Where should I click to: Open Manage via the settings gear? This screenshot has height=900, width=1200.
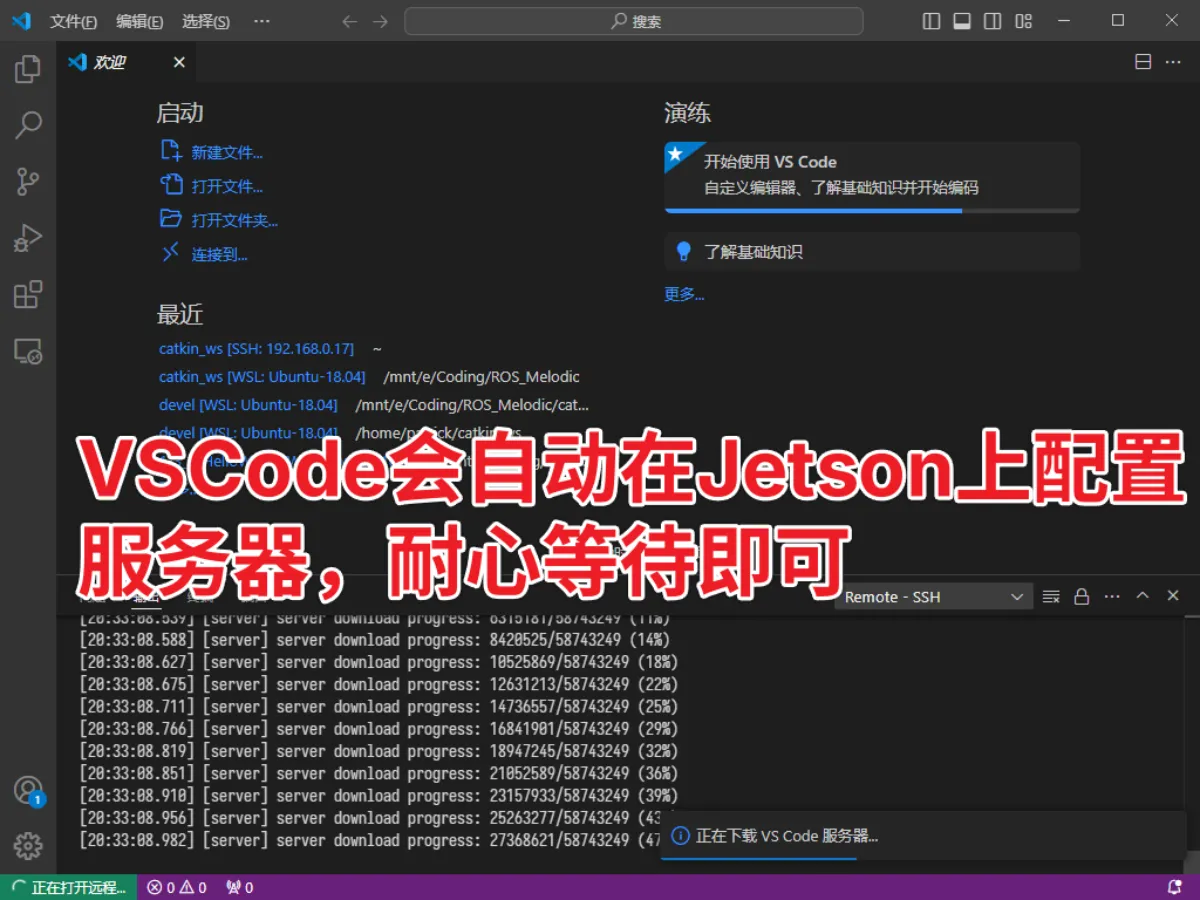(27, 845)
